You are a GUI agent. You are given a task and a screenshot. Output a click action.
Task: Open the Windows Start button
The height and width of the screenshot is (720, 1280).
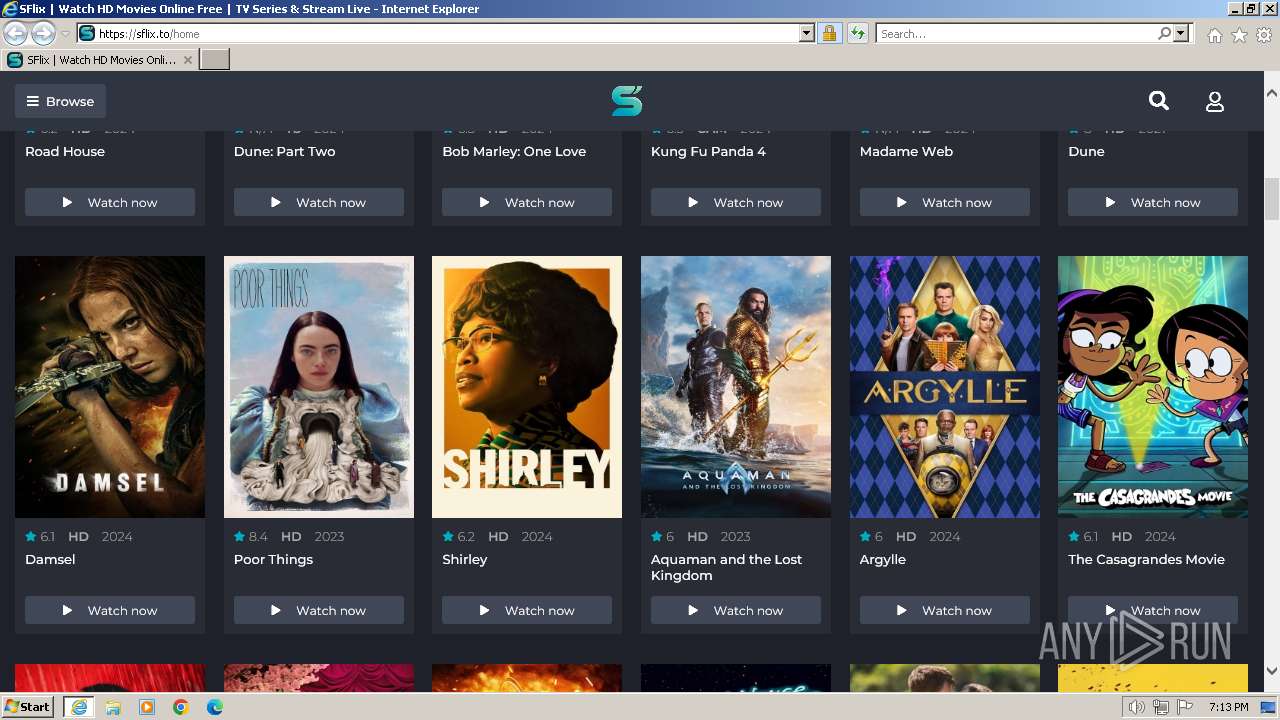(x=28, y=707)
